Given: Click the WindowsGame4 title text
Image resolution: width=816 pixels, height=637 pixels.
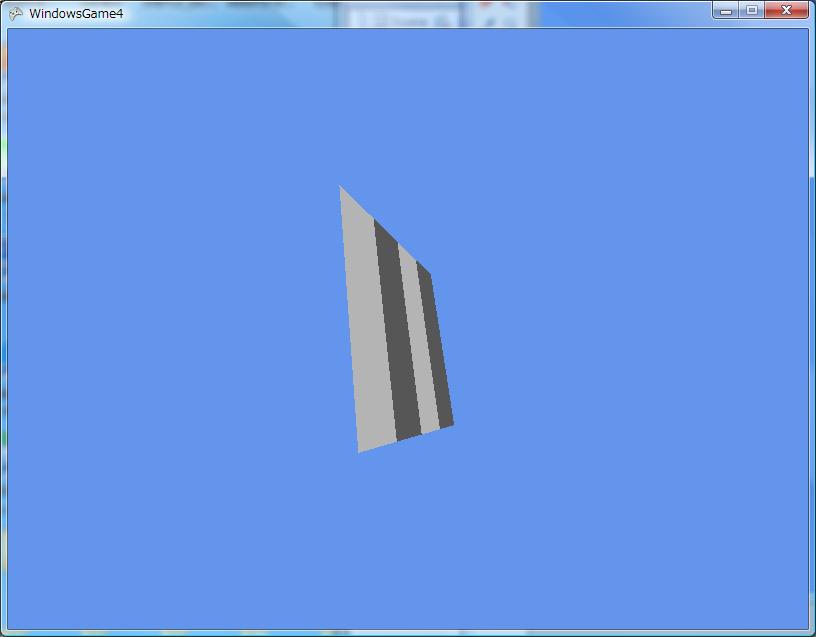Looking at the screenshot, I should click(x=76, y=14).
